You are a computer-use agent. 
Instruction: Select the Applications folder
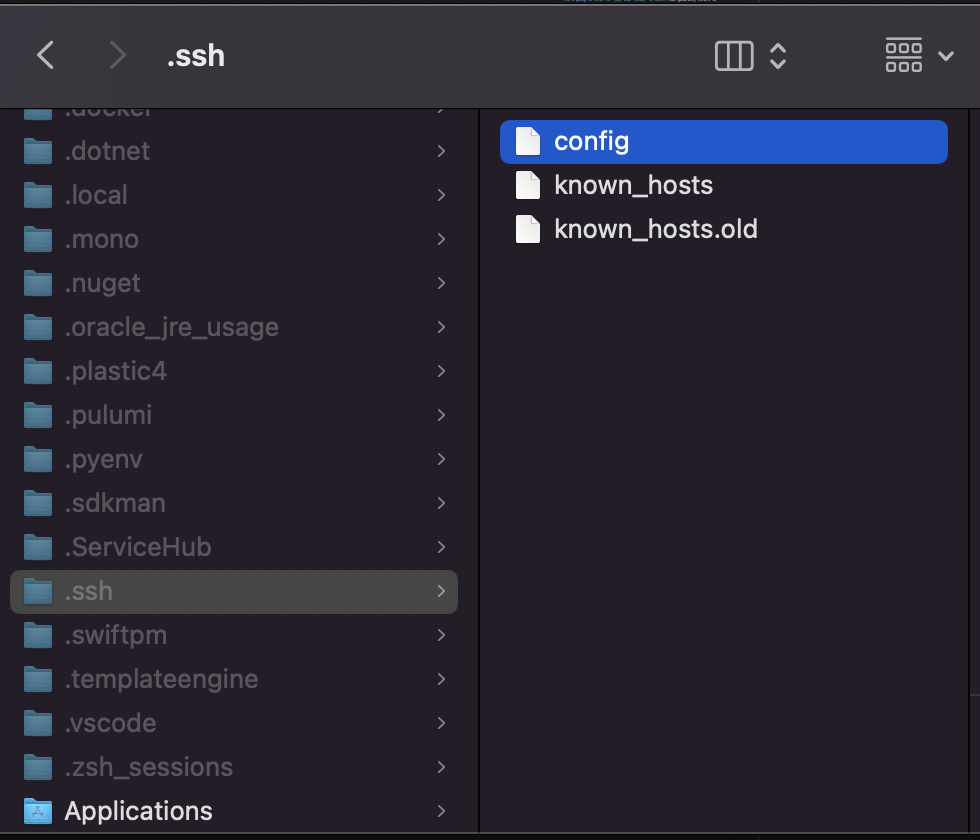tap(234, 811)
